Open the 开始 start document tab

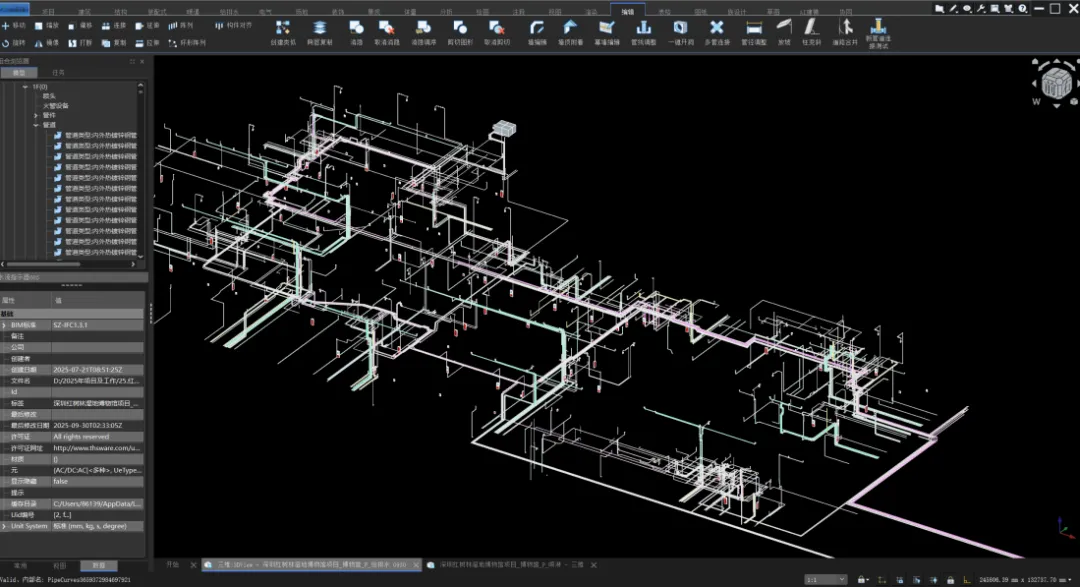pos(172,565)
